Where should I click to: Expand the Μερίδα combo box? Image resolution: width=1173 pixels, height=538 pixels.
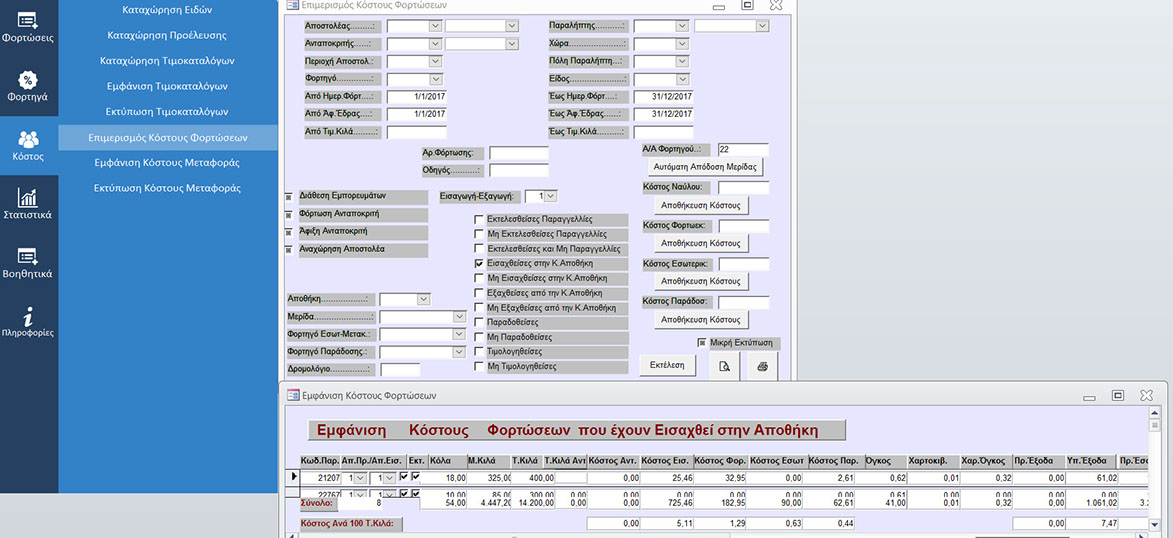pos(458,317)
